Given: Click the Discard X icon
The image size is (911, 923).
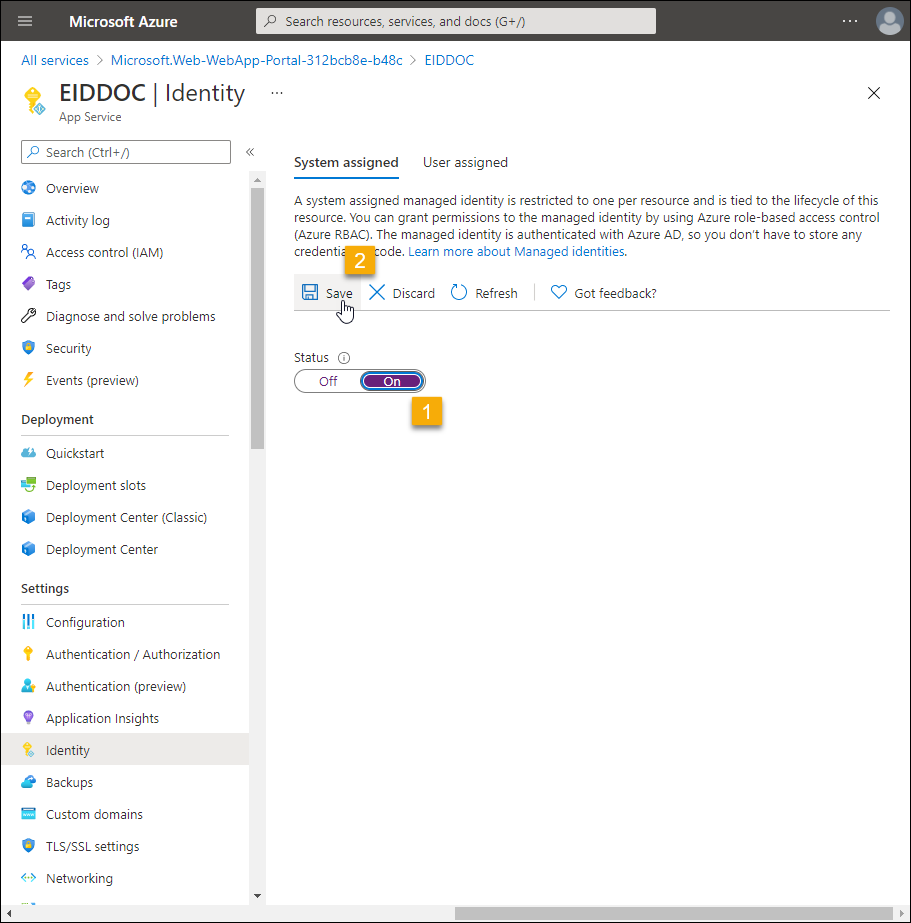Looking at the screenshot, I should pyautogui.click(x=377, y=292).
